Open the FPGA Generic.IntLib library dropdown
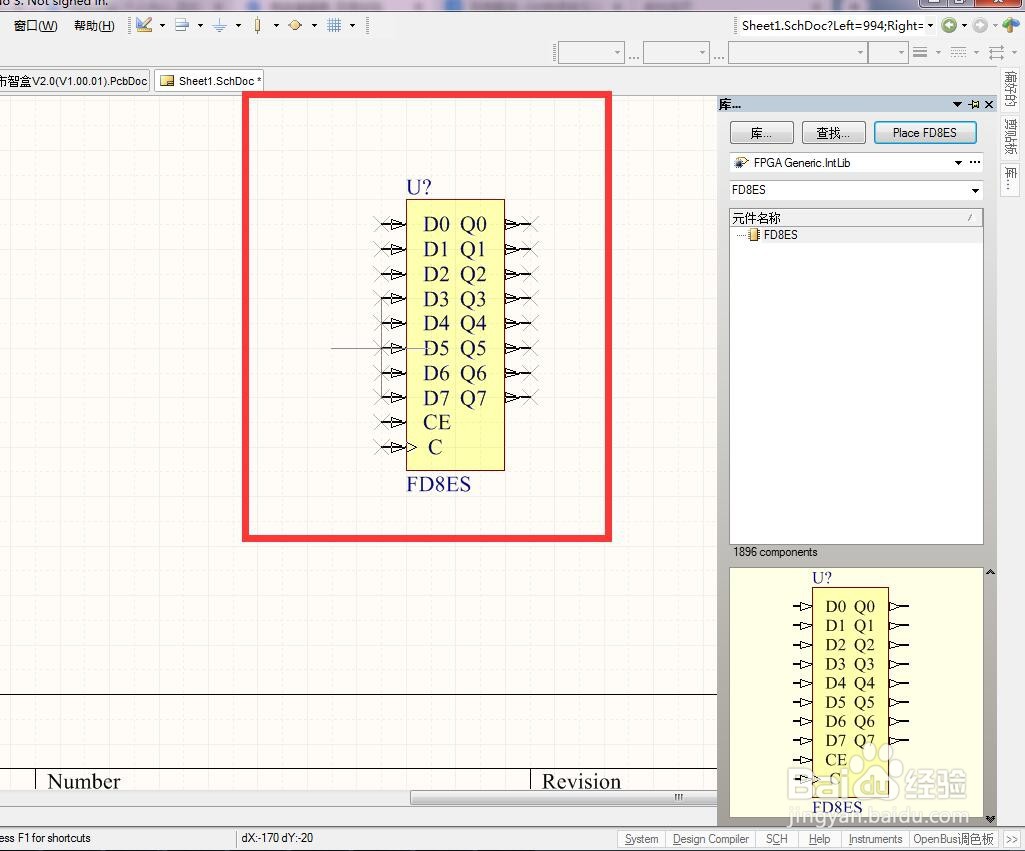The height and width of the screenshot is (851, 1025). tap(958, 163)
